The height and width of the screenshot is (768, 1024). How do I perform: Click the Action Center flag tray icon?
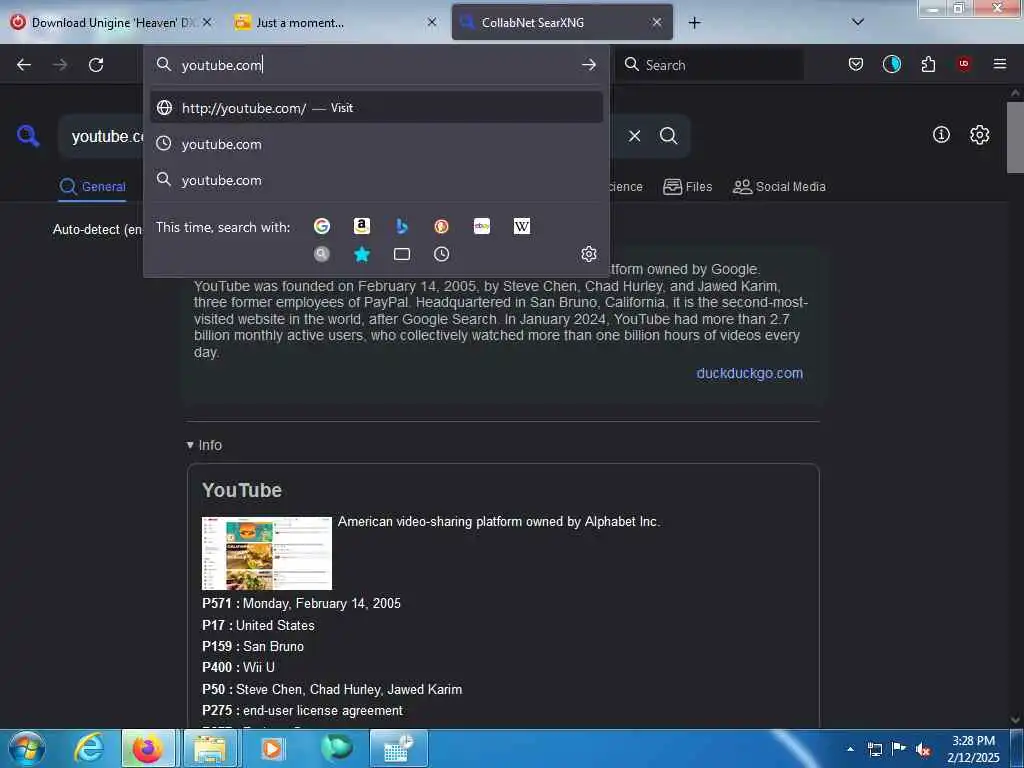point(899,749)
